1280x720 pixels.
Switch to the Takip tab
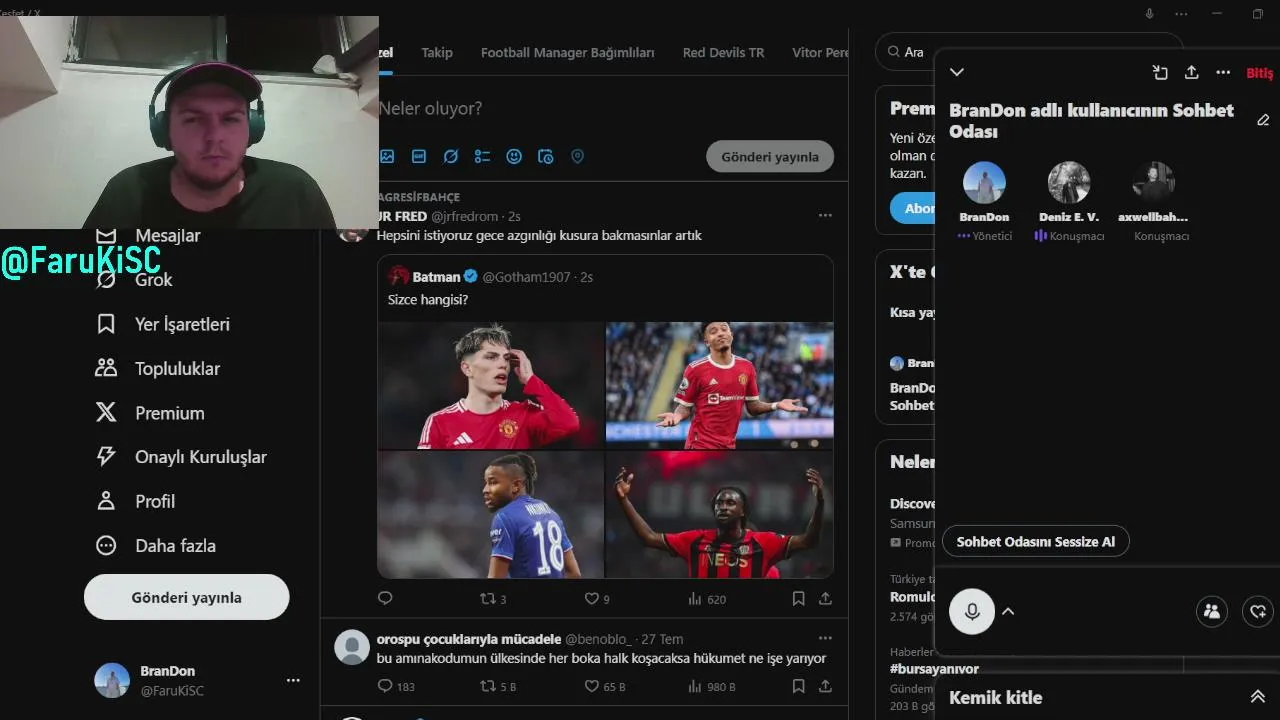pyautogui.click(x=437, y=52)
